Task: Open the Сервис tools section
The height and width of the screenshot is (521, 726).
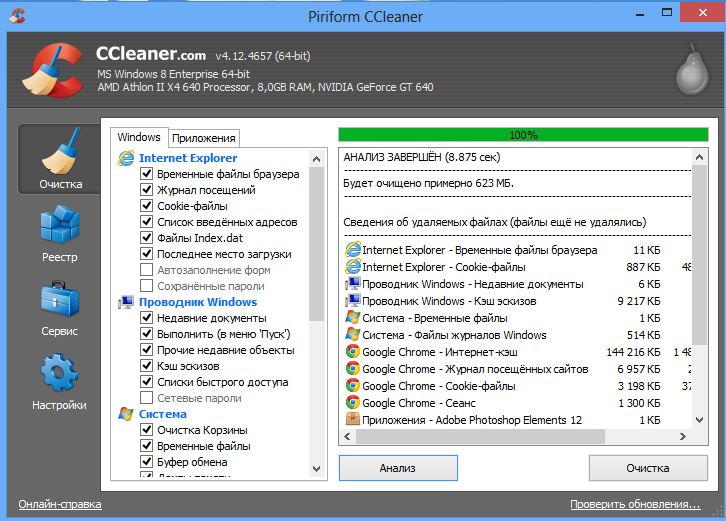Action: point(60,308)
